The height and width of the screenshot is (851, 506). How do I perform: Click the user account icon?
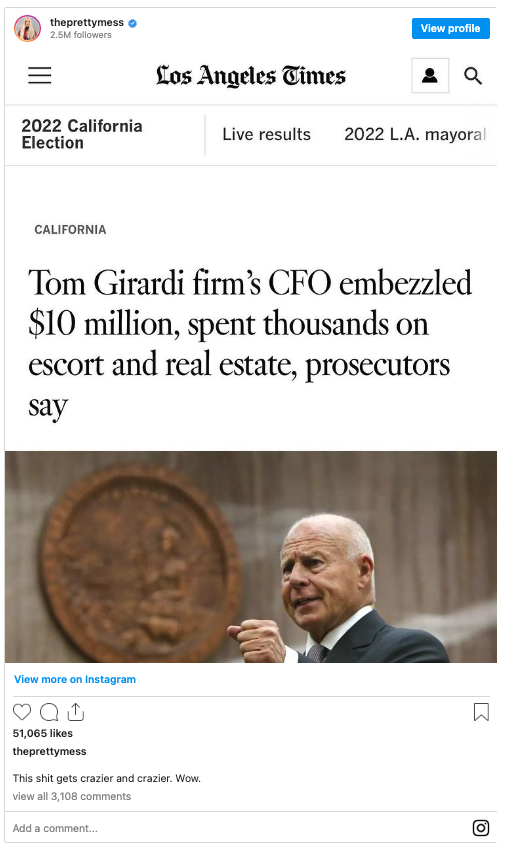[x=430, y=75]
